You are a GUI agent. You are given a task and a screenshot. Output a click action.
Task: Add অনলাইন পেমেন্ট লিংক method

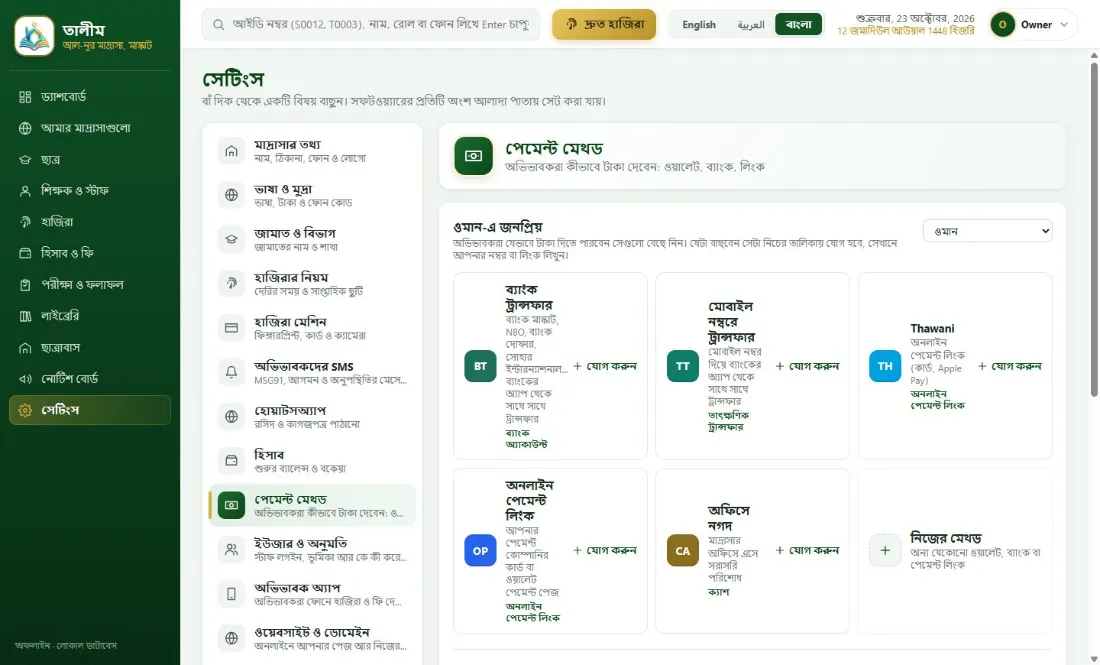pyautogui.click(x=605, y=551)
